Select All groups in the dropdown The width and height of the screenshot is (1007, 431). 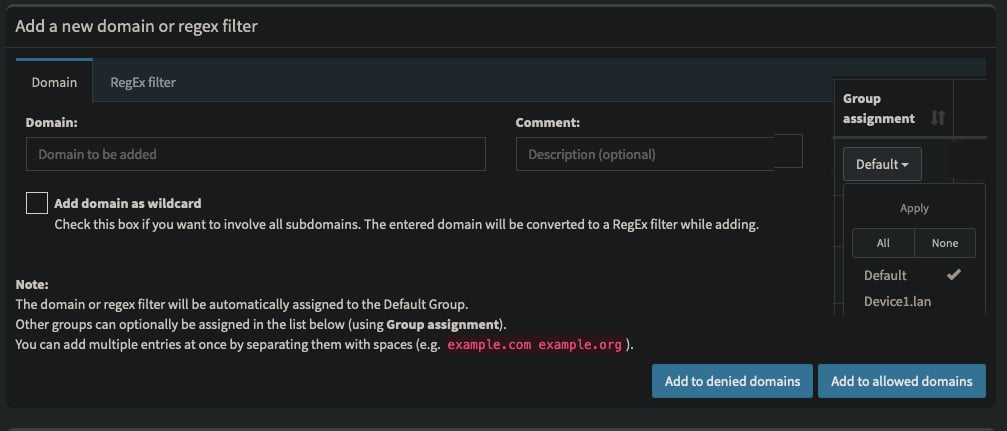883,243
